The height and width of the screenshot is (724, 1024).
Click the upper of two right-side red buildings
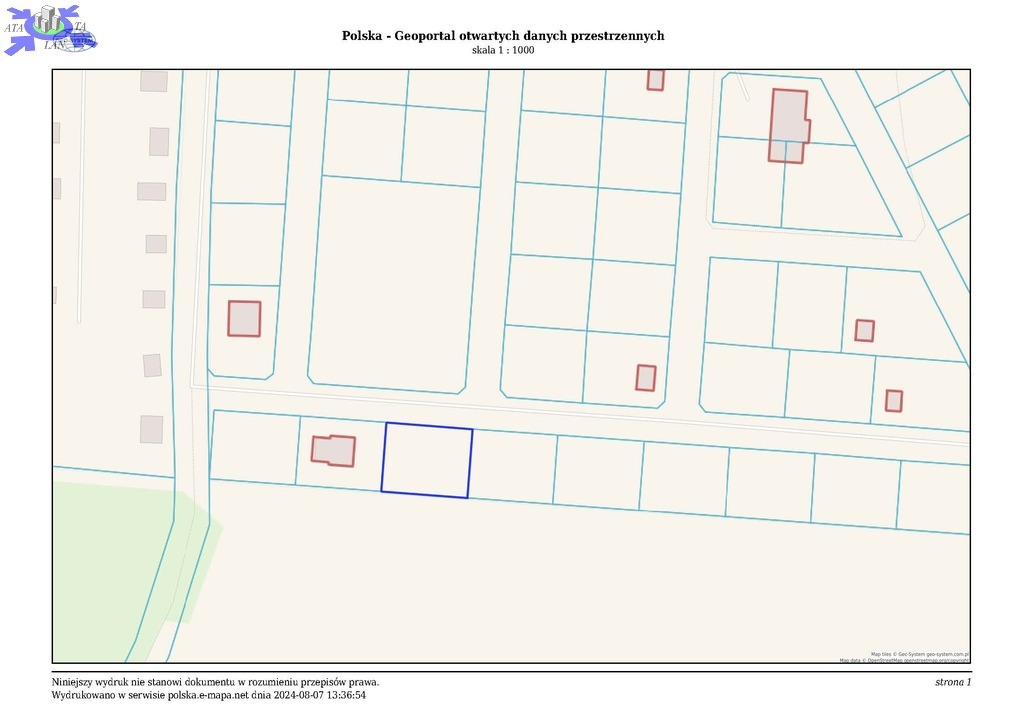coord(865,330)
